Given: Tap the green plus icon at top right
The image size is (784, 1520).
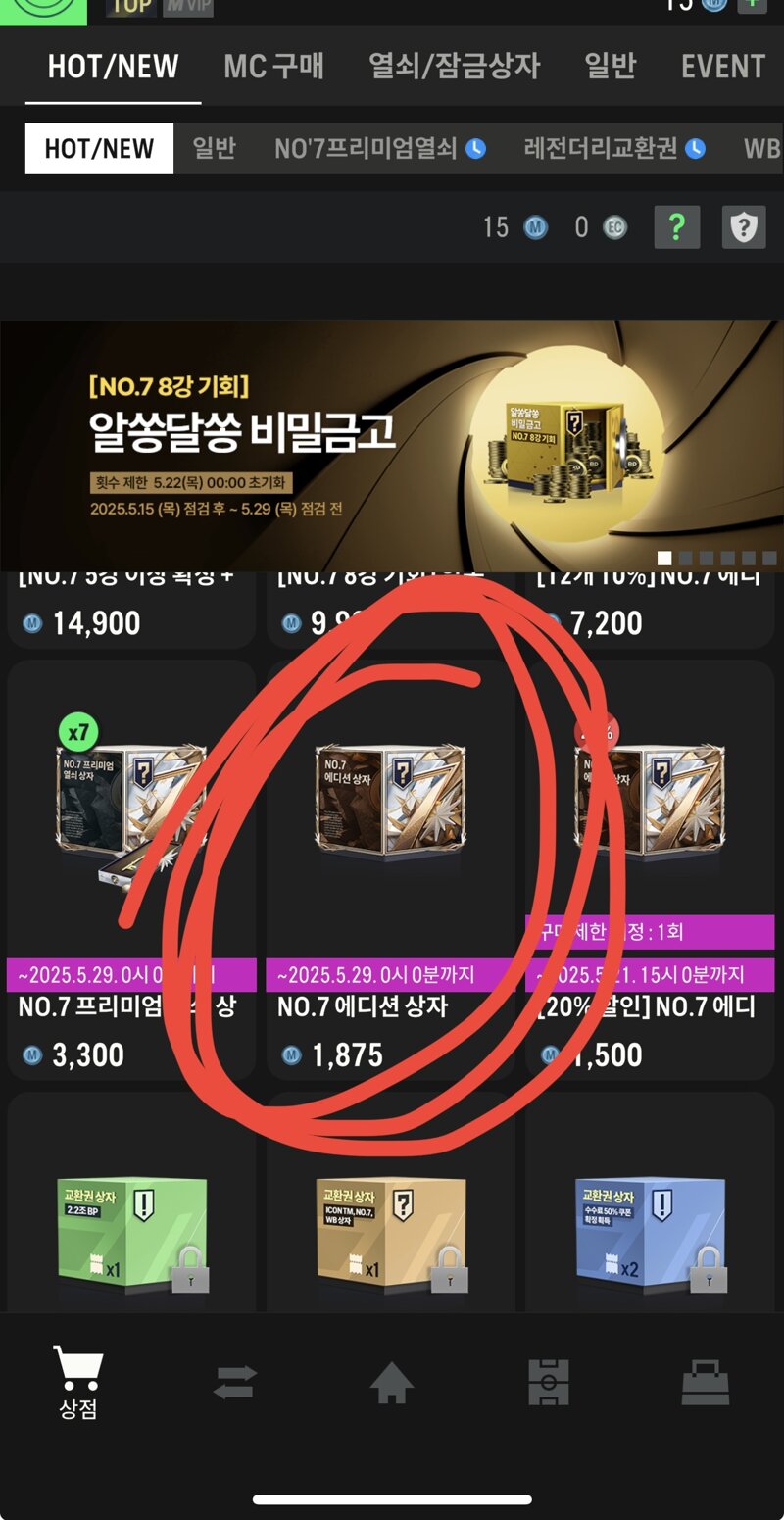Looking at the screenshot, I should [753, 3].
